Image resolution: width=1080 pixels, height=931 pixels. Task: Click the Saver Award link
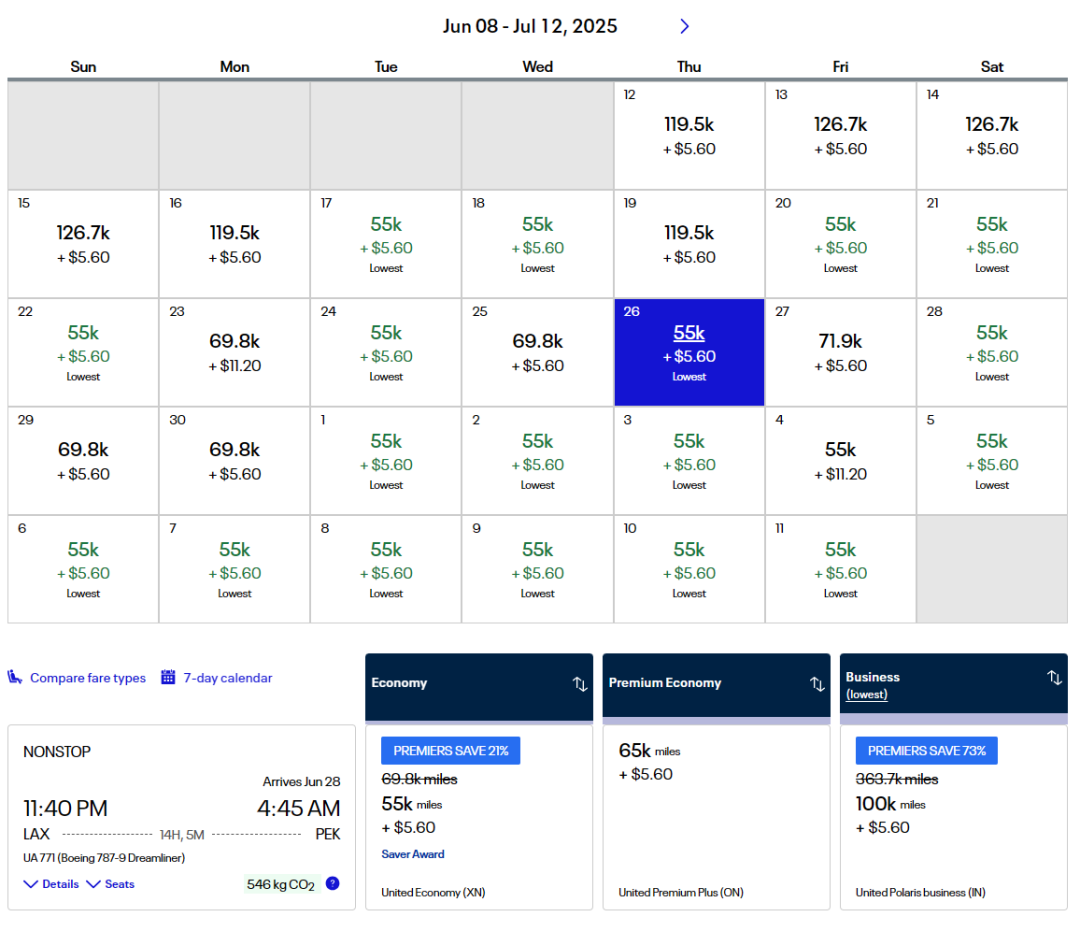pyautogui.click(x=412, y=854)
